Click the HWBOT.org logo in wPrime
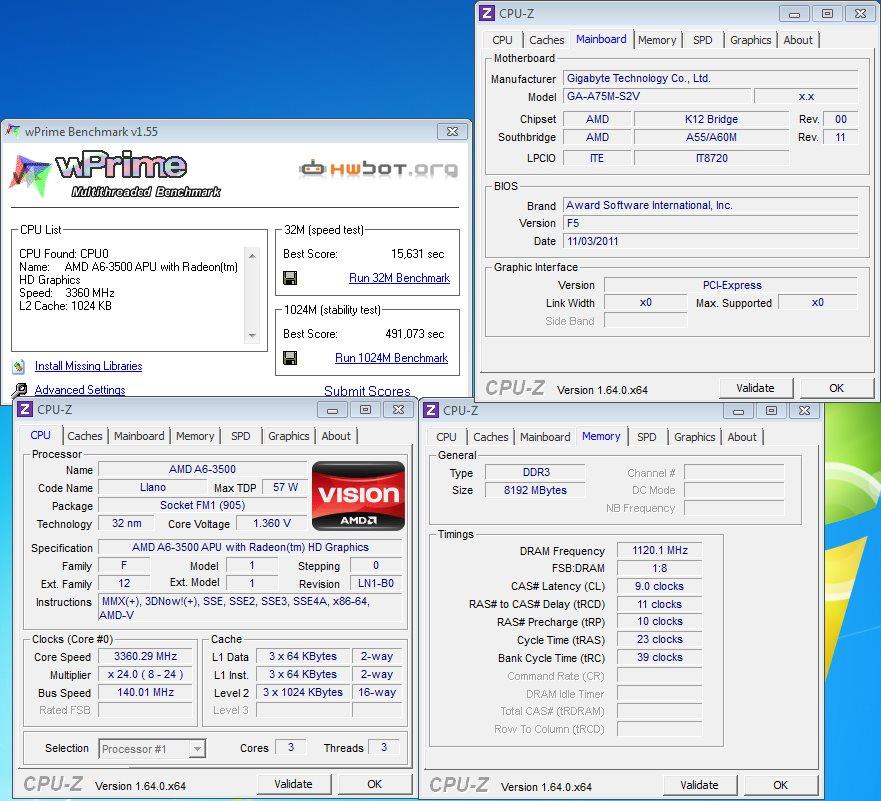881x801 pixels. coord(379,169)
